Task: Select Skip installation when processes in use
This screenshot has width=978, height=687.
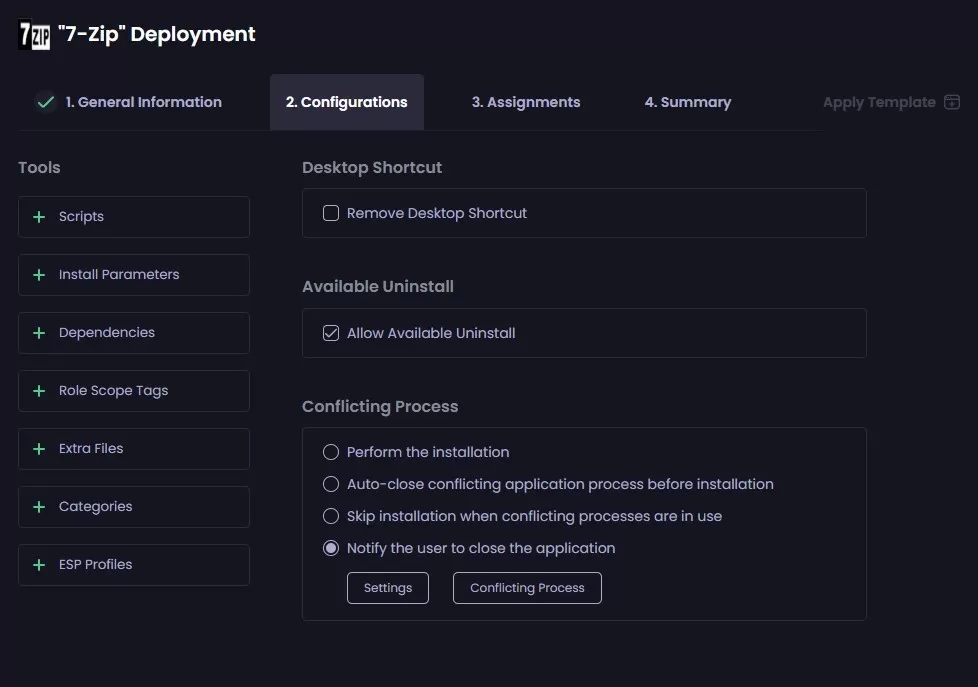Action: (x=330, y=515)
